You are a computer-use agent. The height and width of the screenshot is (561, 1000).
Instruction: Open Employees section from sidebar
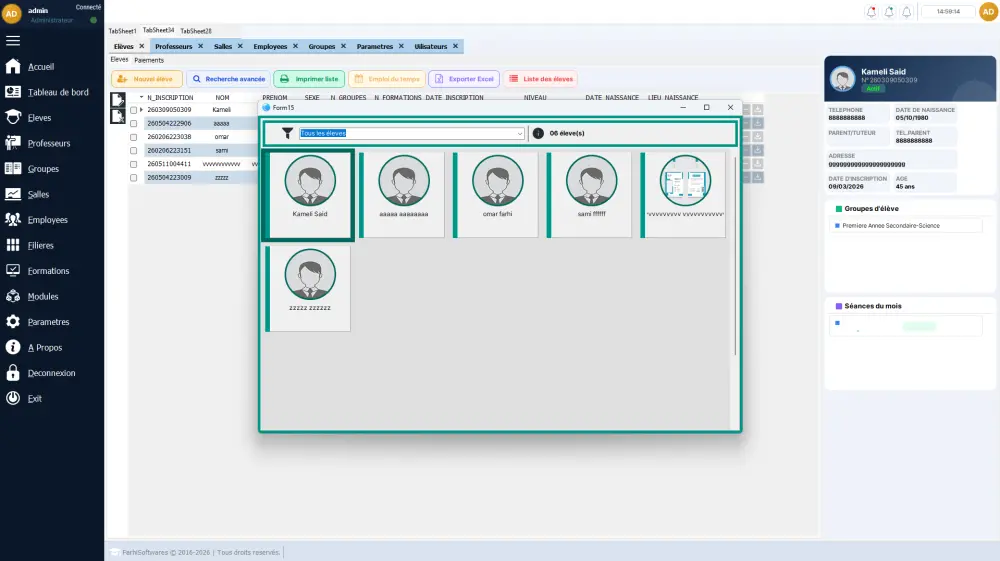click(47, 220)
